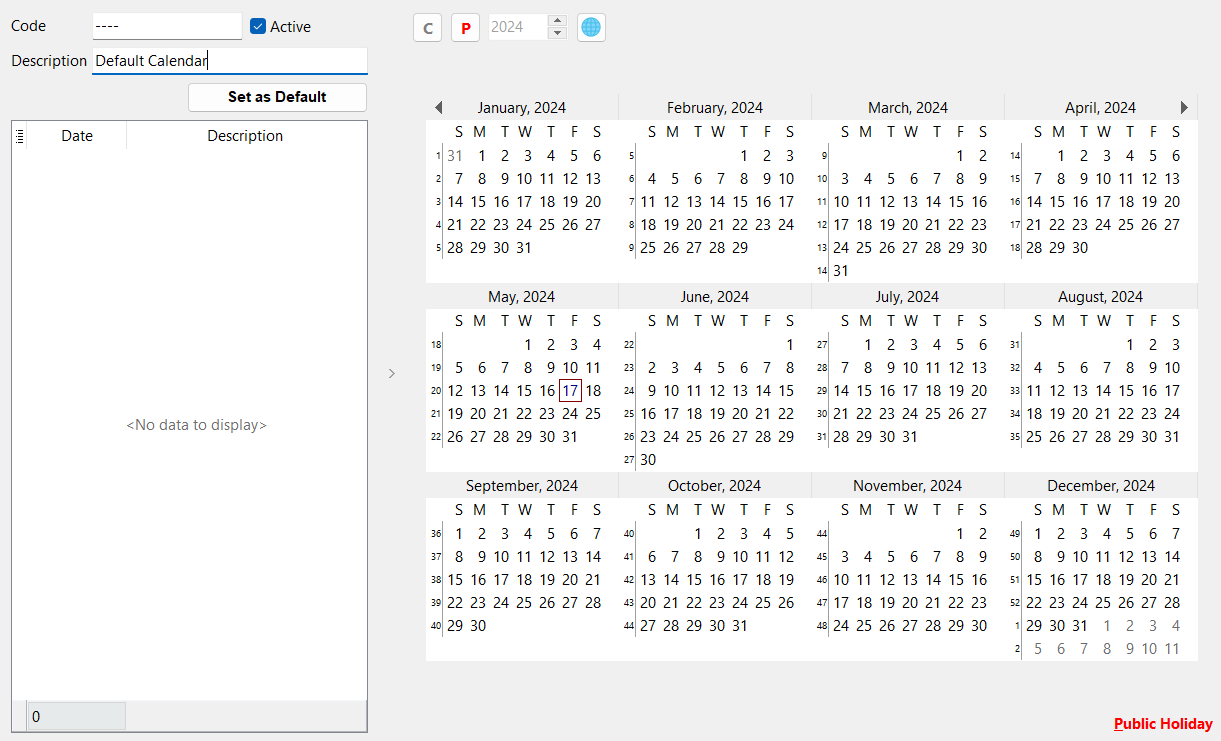This screenshot has height=741, width=1221.
Task: Advance calendar with right arrow by April
Action: [x=1184, y=108]
